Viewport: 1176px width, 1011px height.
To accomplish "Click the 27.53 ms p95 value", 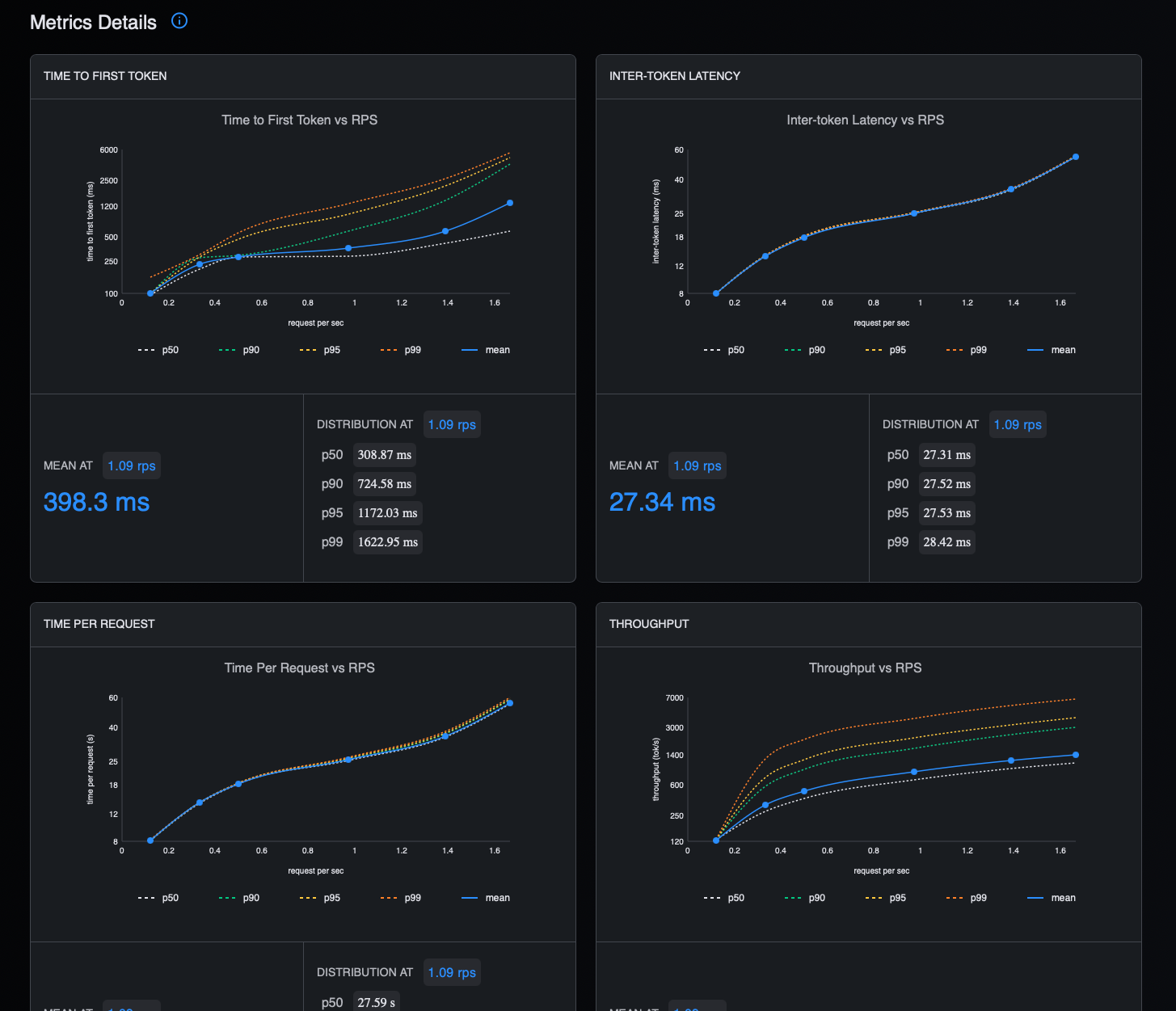I will (x=947, y=513).
